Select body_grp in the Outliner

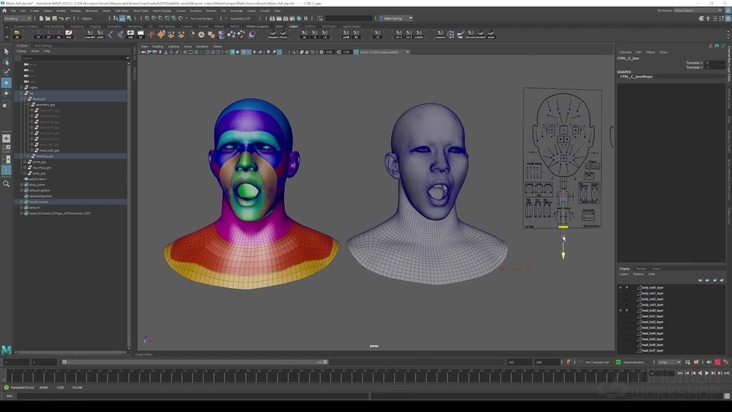tap(39, 173)
